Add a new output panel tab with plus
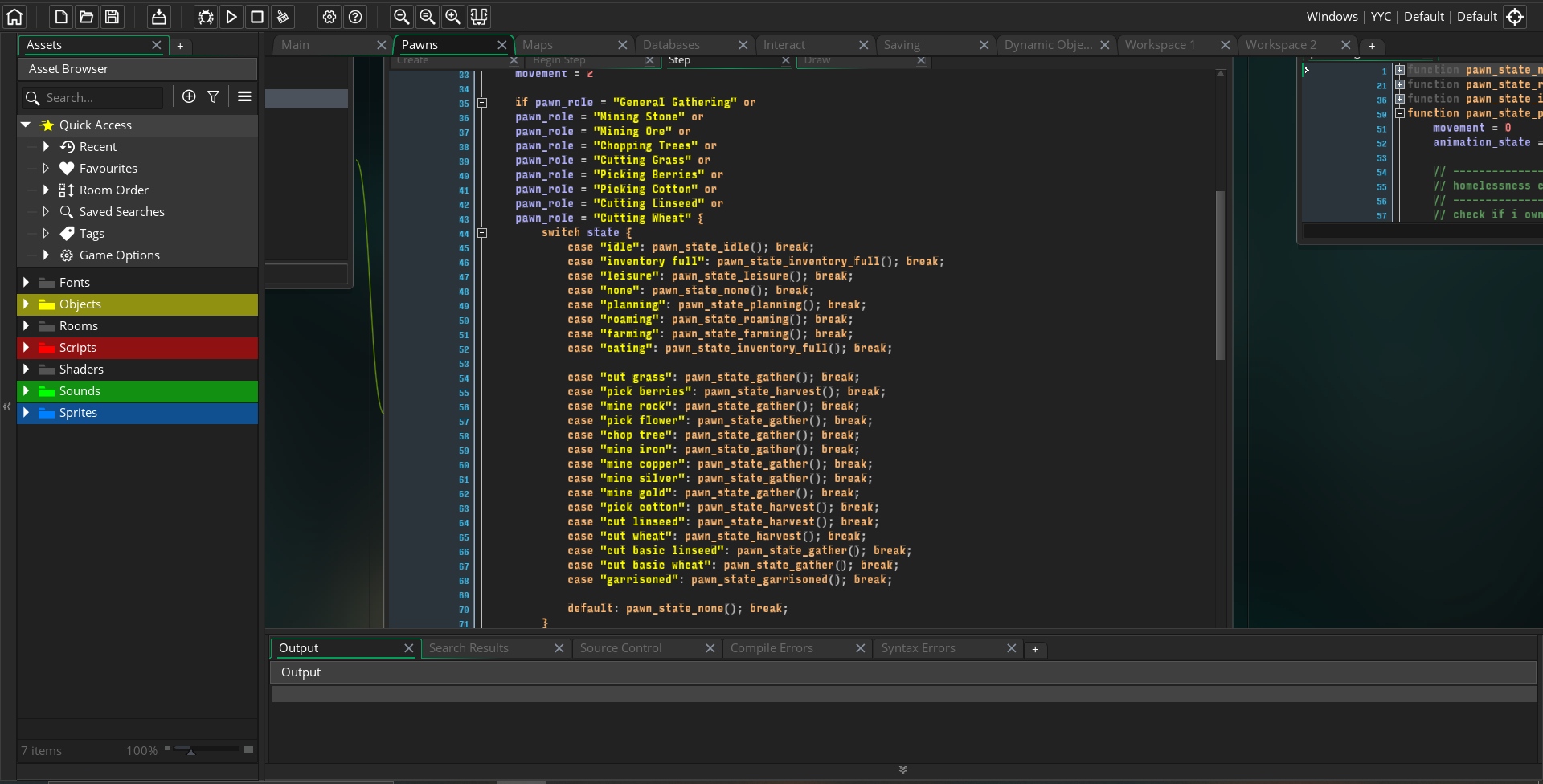1543x784 pixels. pos(1035,649)
